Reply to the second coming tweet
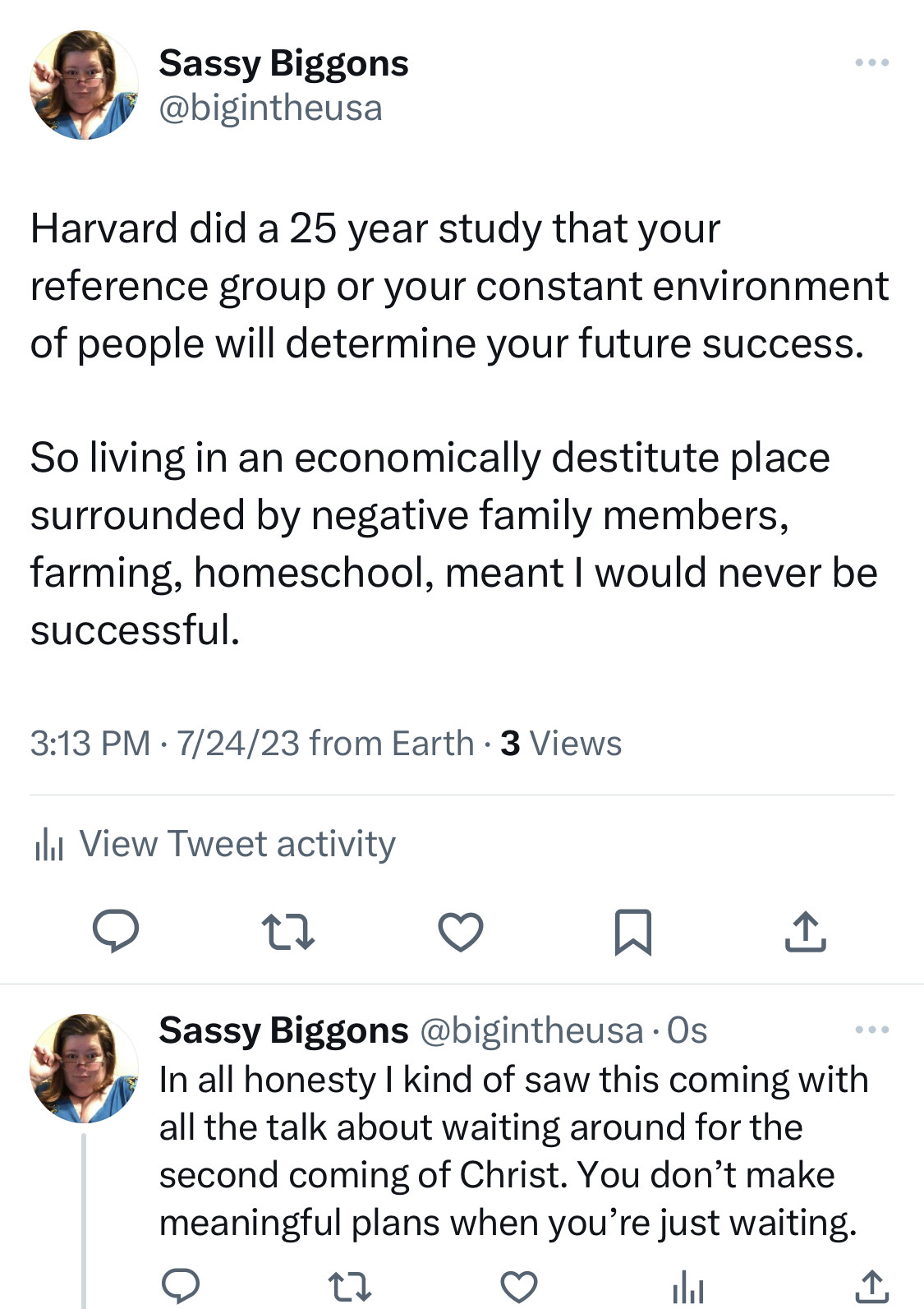The image size is (924, 1309). tap(180, 1286)
